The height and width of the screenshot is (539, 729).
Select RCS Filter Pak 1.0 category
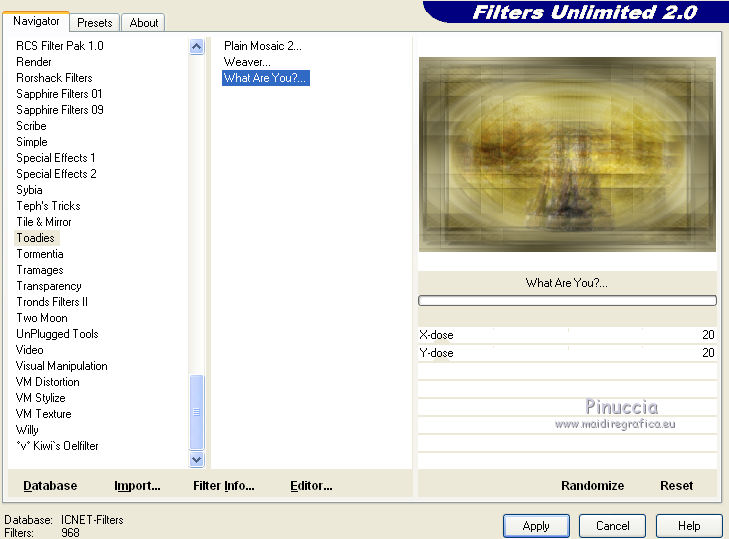coord(60,46)
